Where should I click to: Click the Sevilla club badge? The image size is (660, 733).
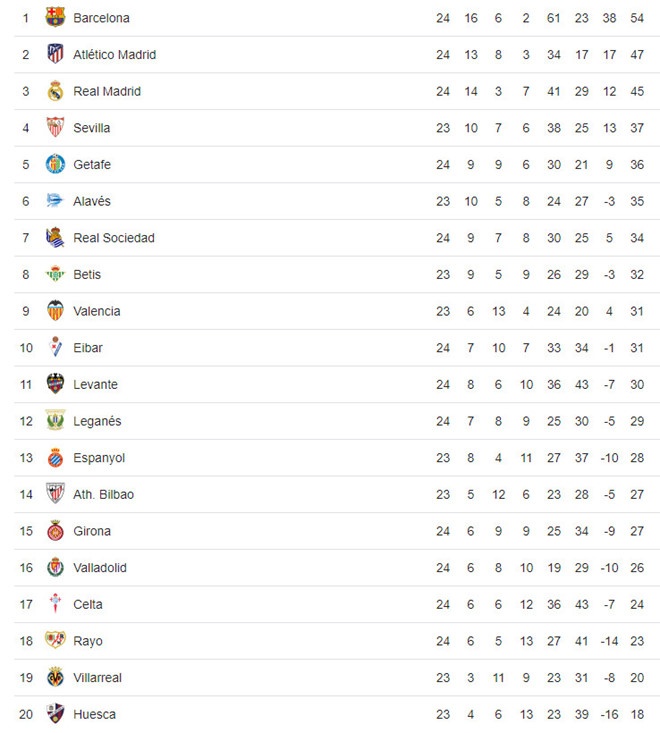(55, 128)
